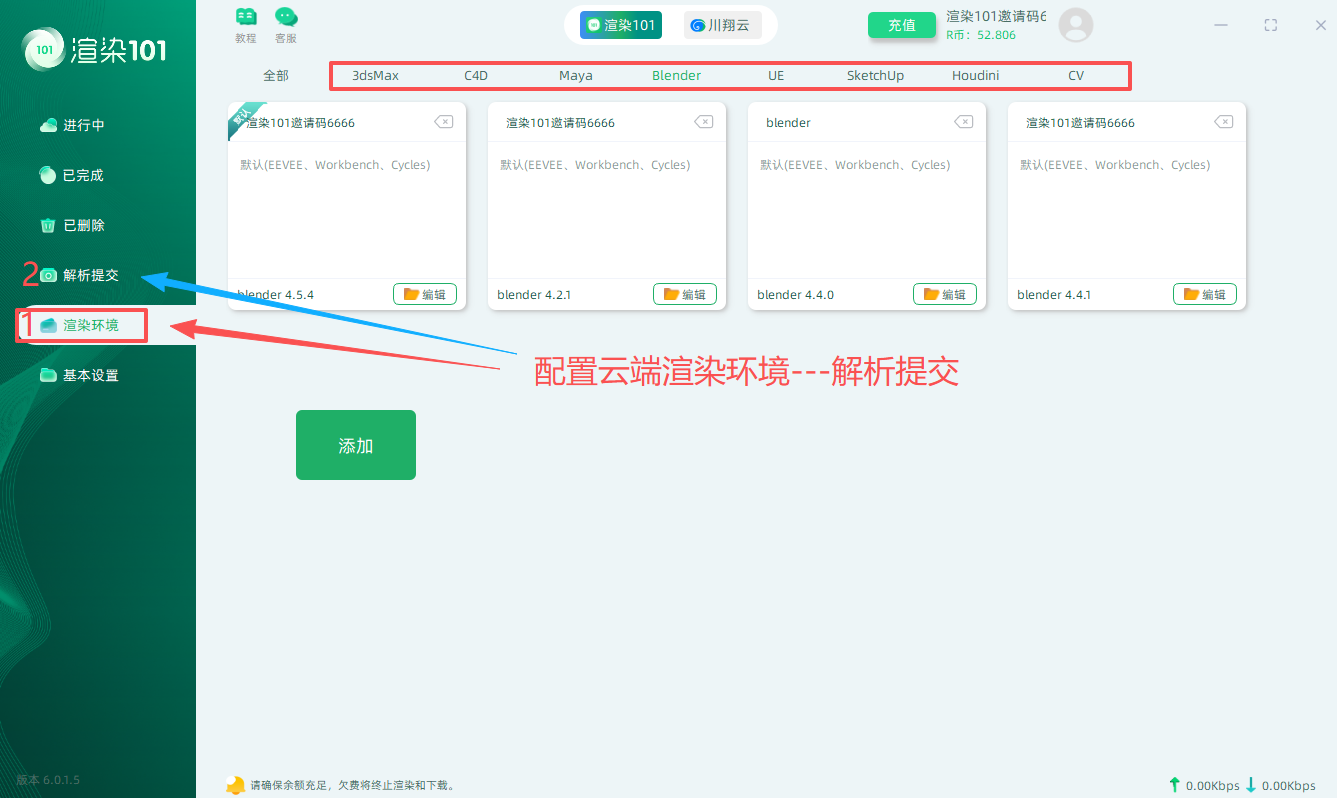
Task: Select the Maya tab
Action: point(576,76)
